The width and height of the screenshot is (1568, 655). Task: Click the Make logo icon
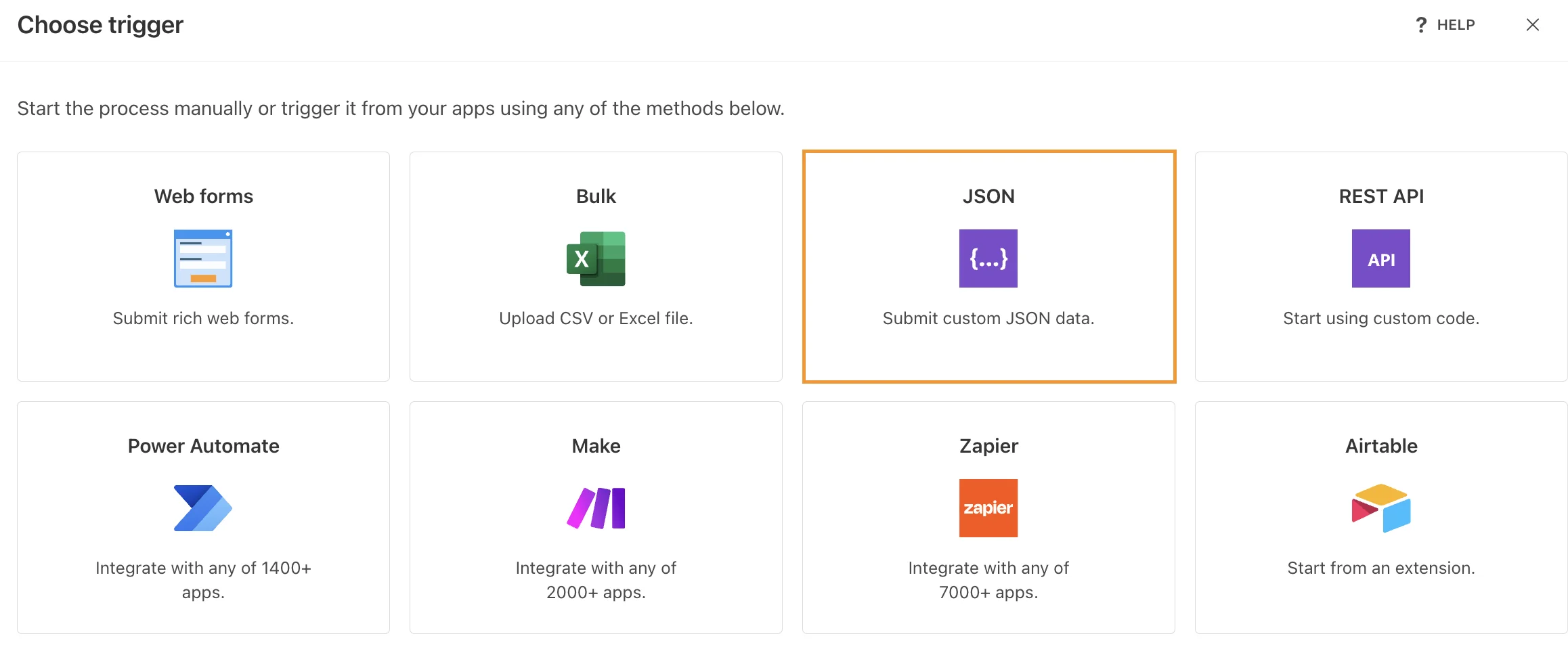pyautogui.click(x=595, y=507)
